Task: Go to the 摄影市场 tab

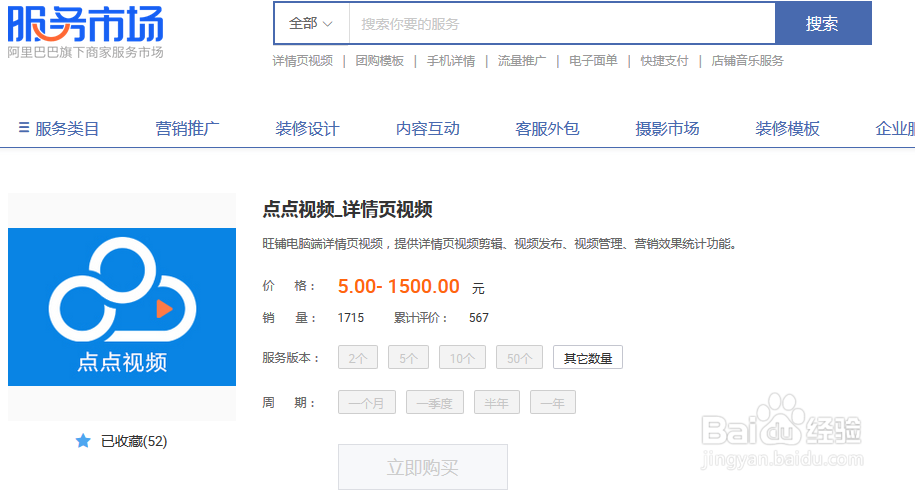Action: pos(668,128)
